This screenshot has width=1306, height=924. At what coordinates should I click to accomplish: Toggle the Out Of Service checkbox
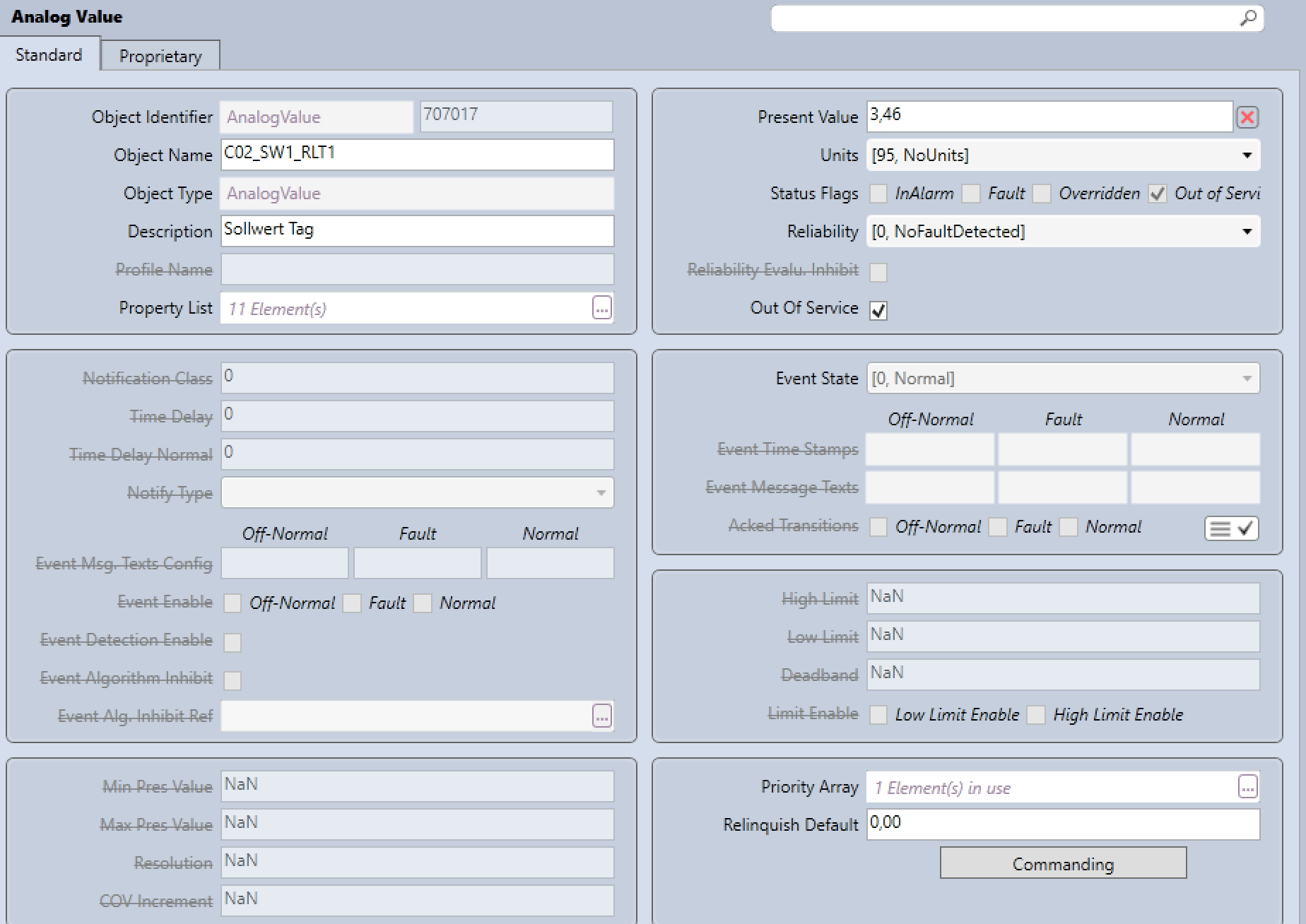(x=878, y=310)
